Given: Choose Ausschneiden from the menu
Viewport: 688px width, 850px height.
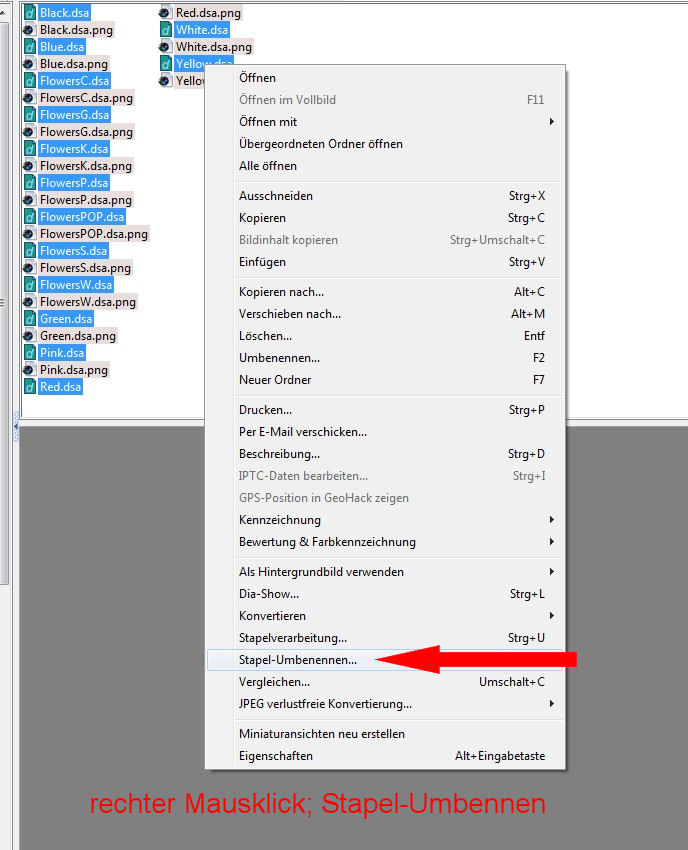Looking at the screenshot, I should [385, 196].
